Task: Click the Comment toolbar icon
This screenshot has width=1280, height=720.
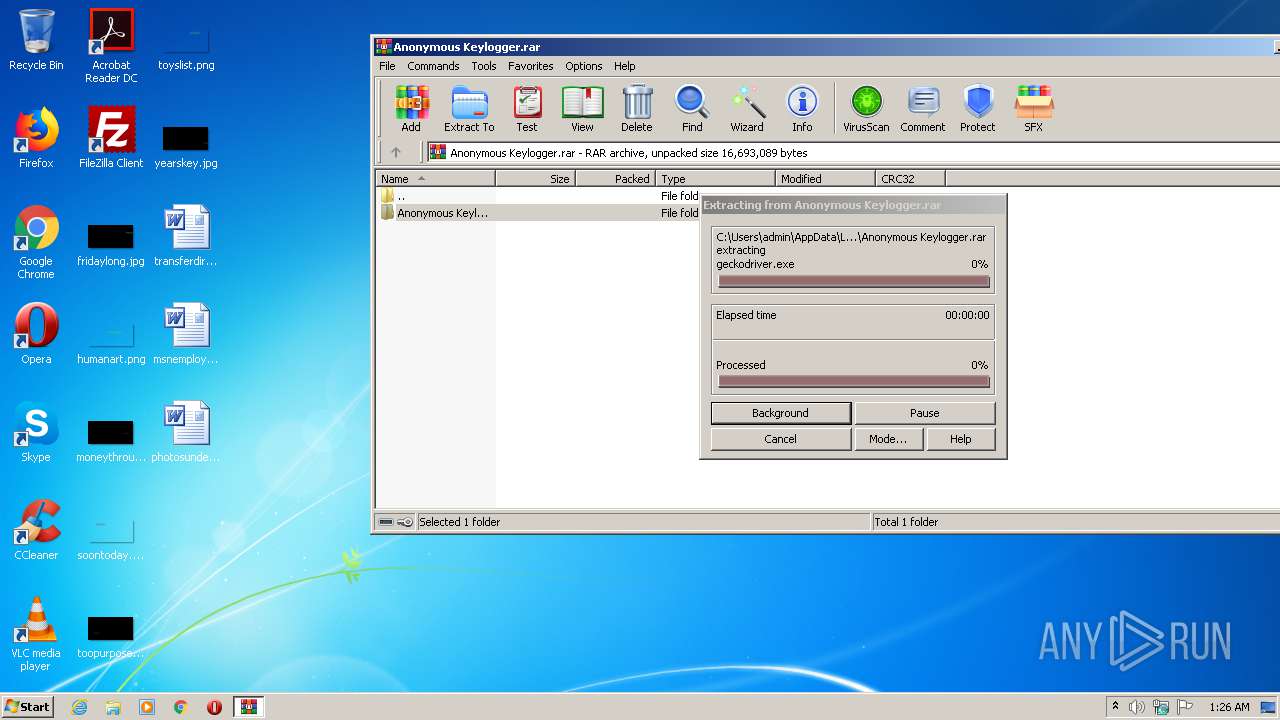Action: point(922,108)
